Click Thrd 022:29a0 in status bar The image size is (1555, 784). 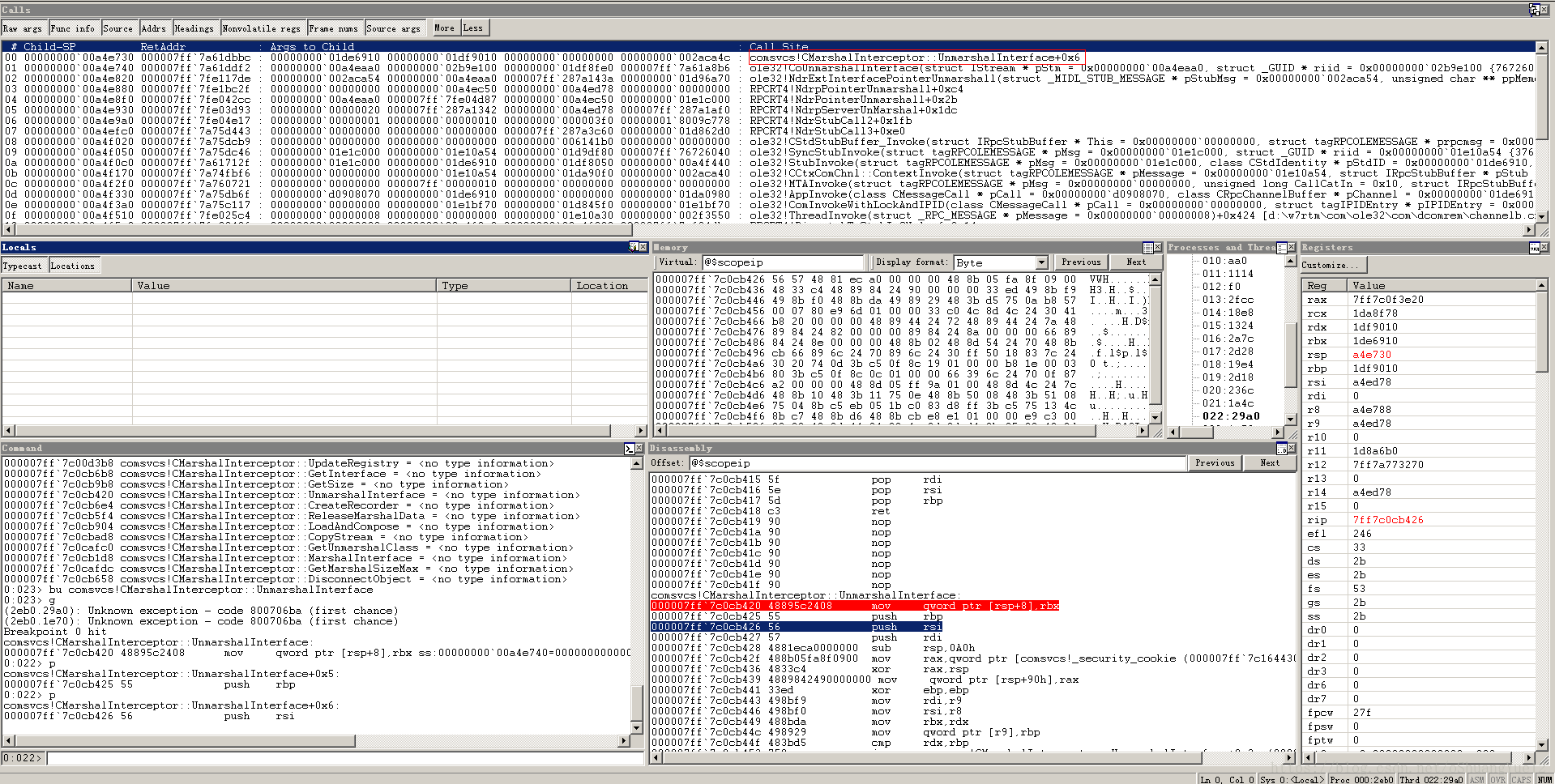pyautogui.click(x=1431, y=779)
